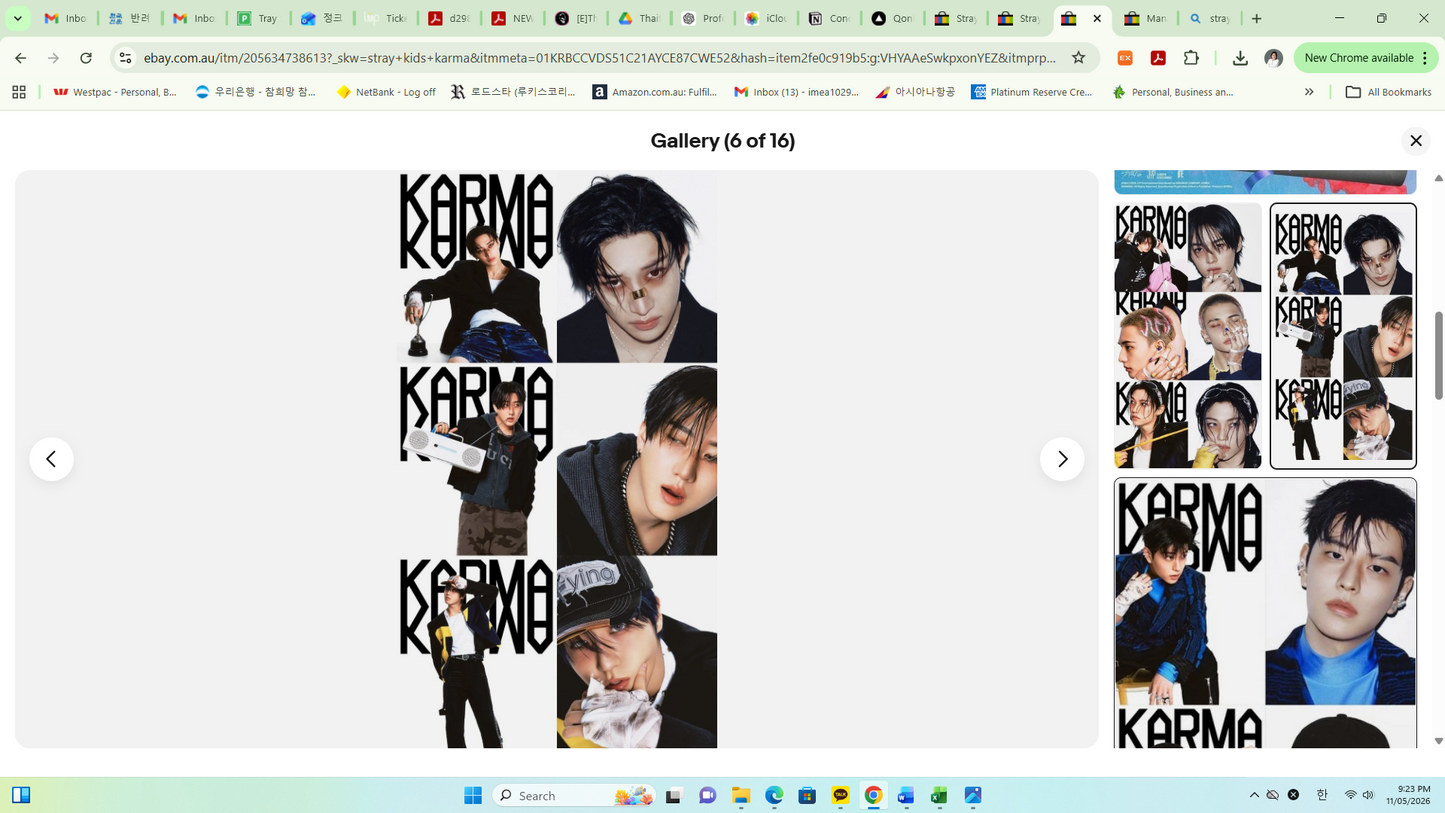The width and height of the screenshot is (1445, 813).
Task: Open the Inbox (13) Gmail bookmark
Action: tap(796, 92)
